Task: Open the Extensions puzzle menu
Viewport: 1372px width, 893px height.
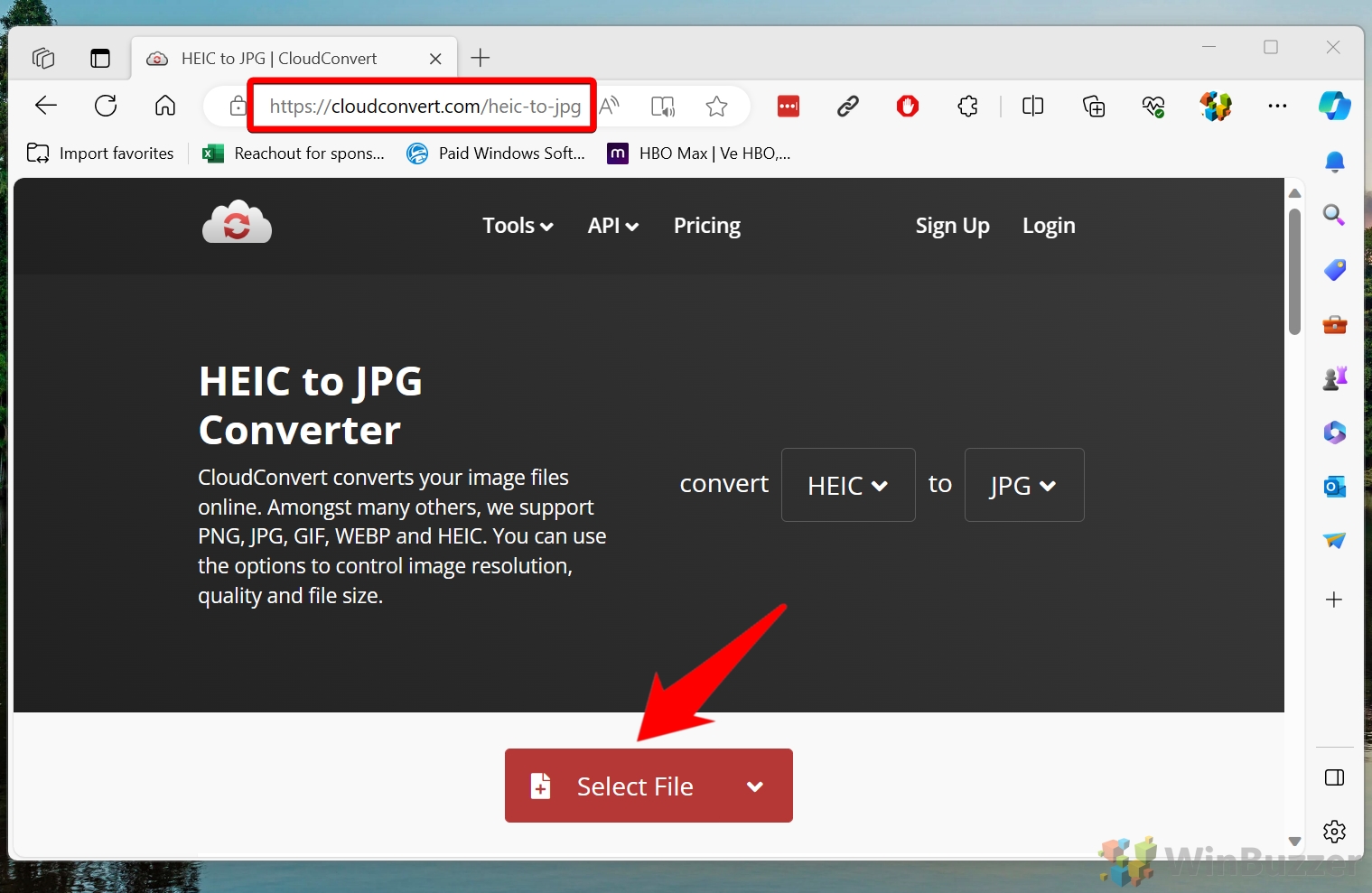Action: [968, 107]
